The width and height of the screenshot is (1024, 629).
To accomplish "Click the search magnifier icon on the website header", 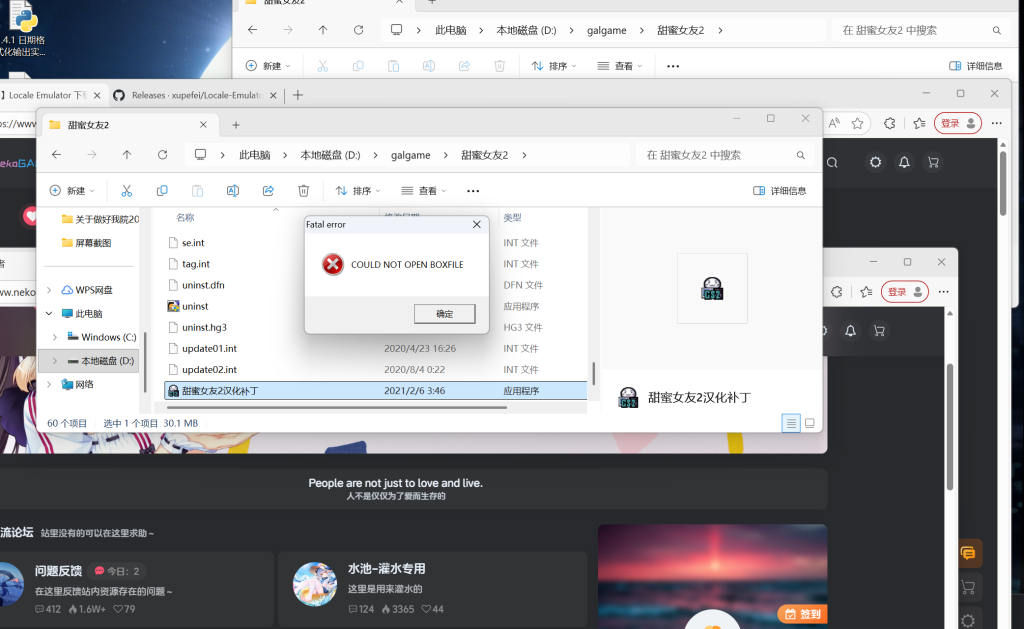I will (x=833, y=162).
